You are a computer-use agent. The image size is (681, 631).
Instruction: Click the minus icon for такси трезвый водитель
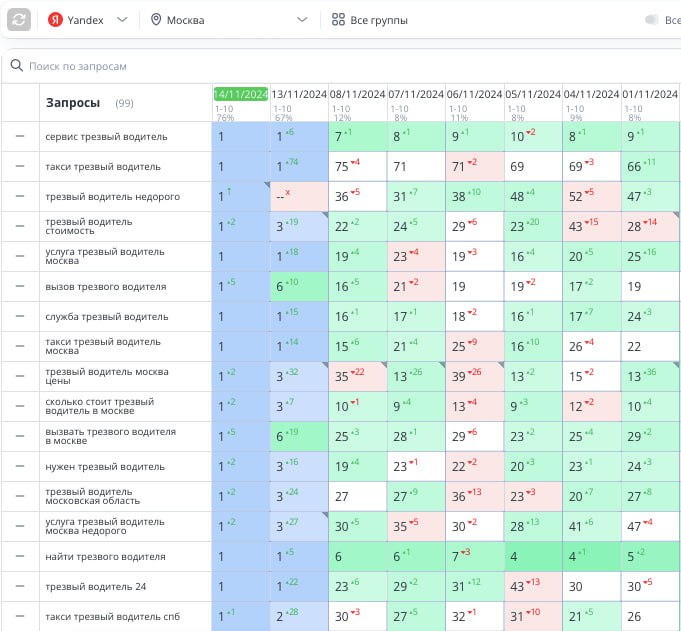tap(20, 166)
